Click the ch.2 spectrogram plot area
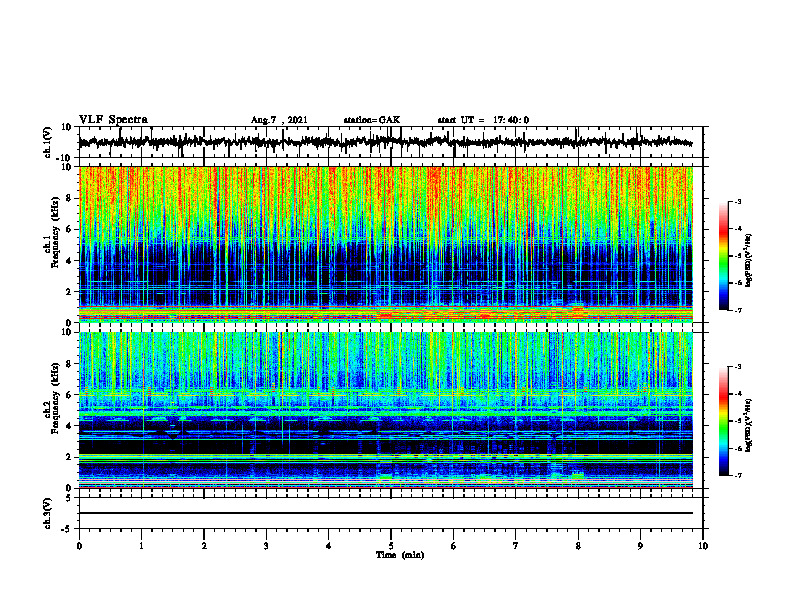The height and width of the screenshot is (612, 792). click(386, 410)
